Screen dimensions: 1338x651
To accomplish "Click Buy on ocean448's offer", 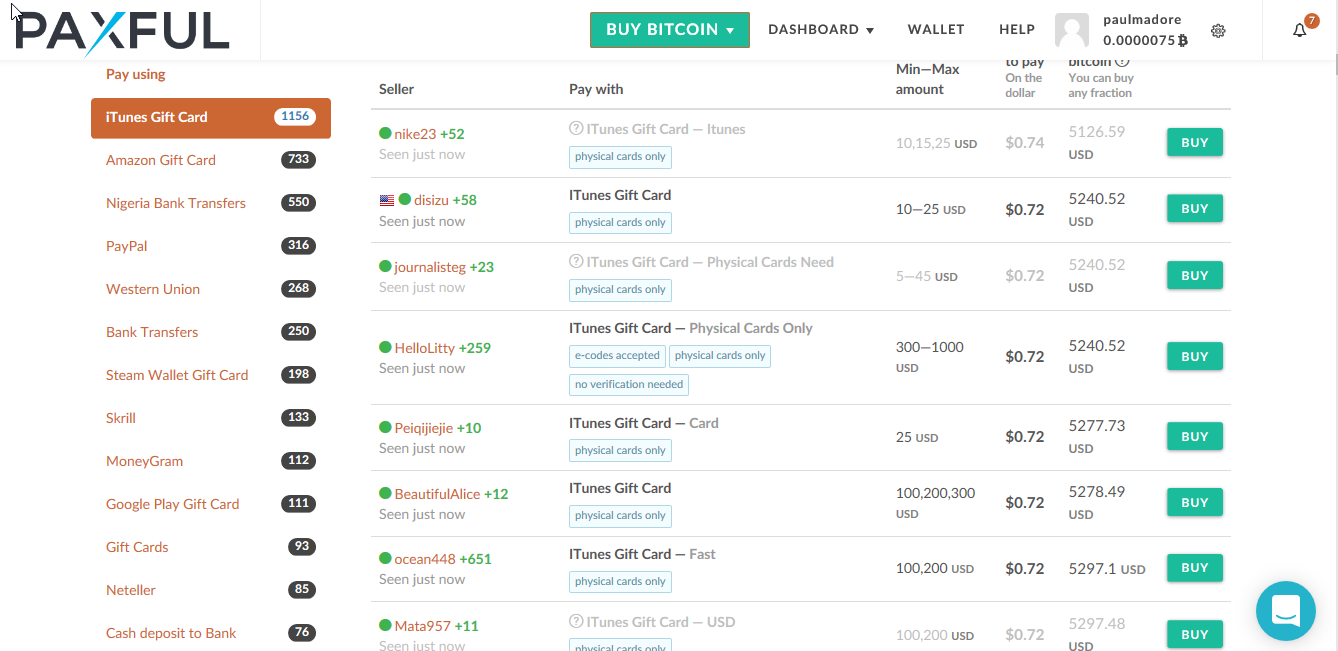I will point(1195,568).
